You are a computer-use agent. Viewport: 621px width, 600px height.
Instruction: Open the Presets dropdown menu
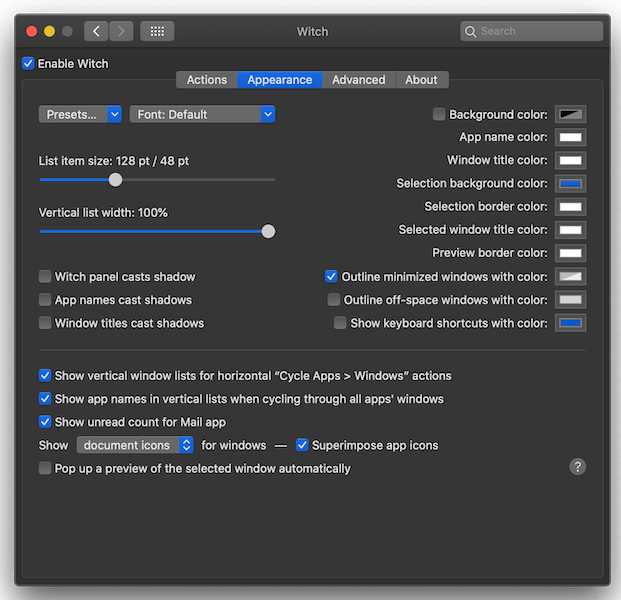click(x=80, y=114)
